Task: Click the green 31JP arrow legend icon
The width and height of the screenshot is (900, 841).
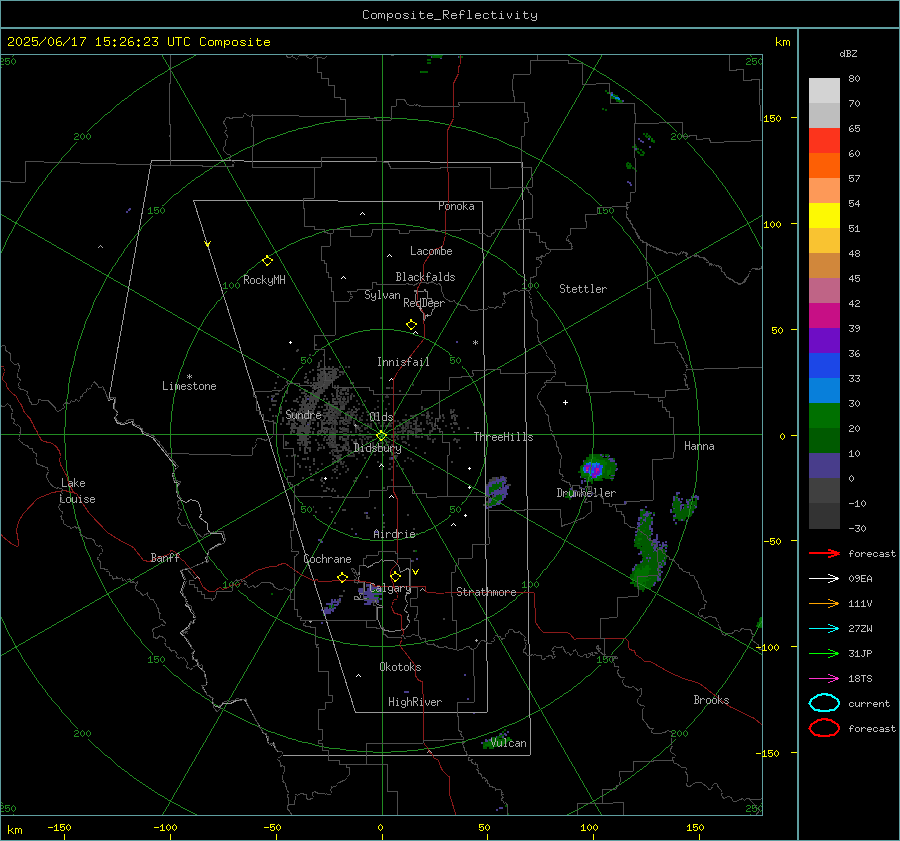Action: point(824,653)
